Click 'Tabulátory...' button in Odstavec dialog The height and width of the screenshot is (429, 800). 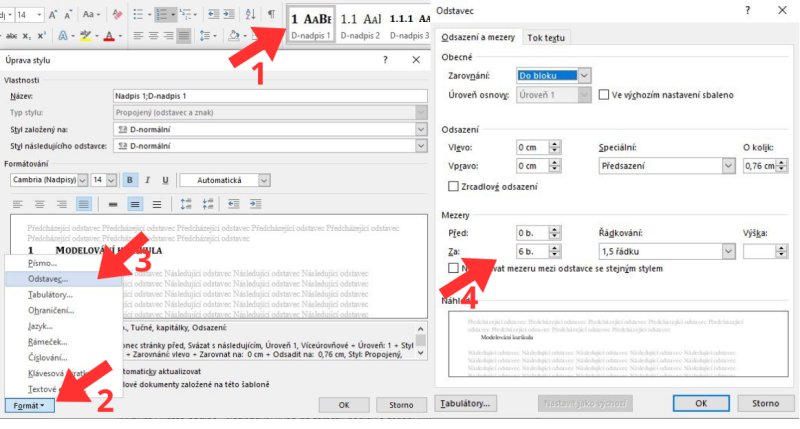[x=465, y=403]
